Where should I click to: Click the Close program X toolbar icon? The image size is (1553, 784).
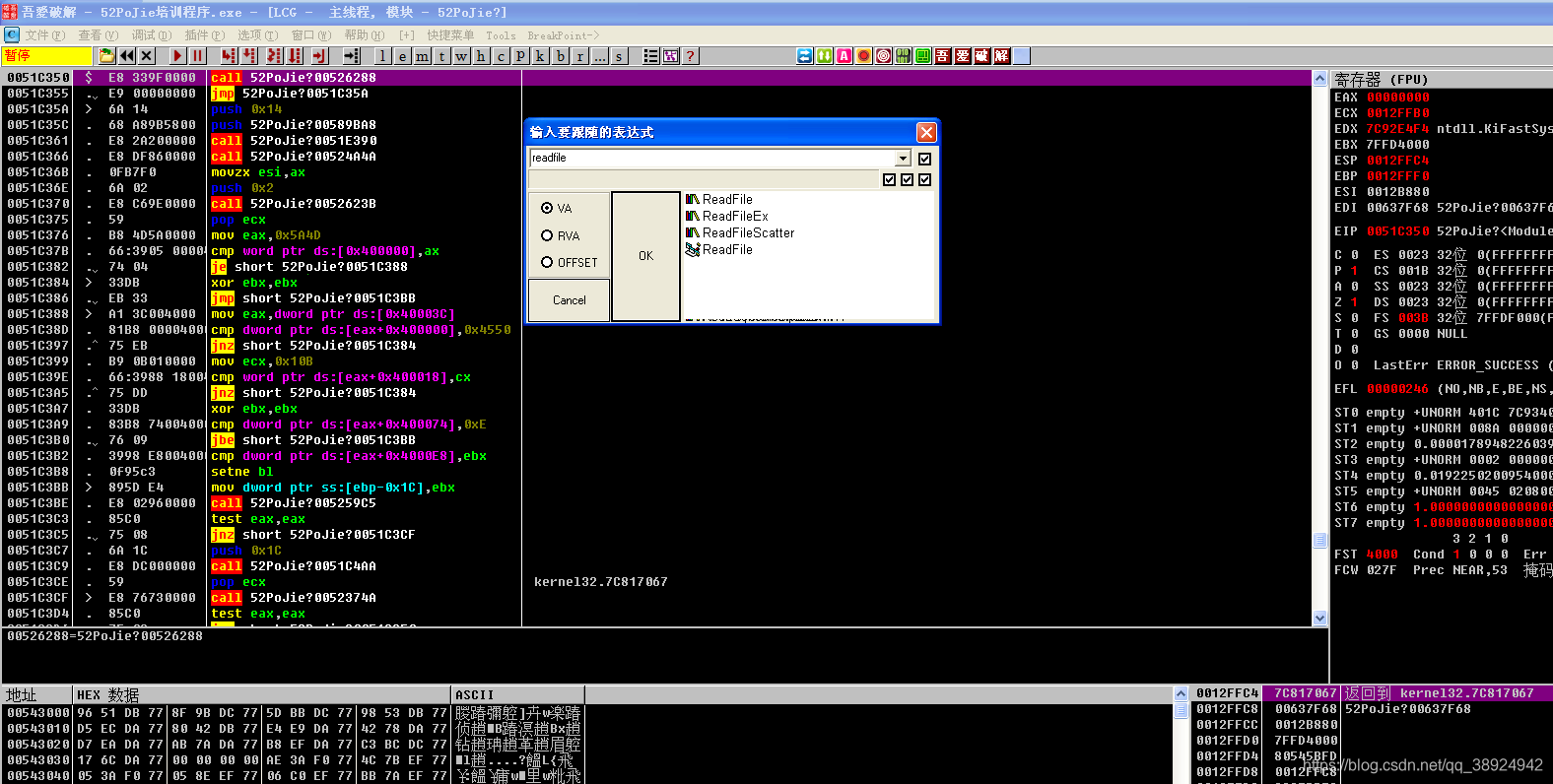point(147,56)
